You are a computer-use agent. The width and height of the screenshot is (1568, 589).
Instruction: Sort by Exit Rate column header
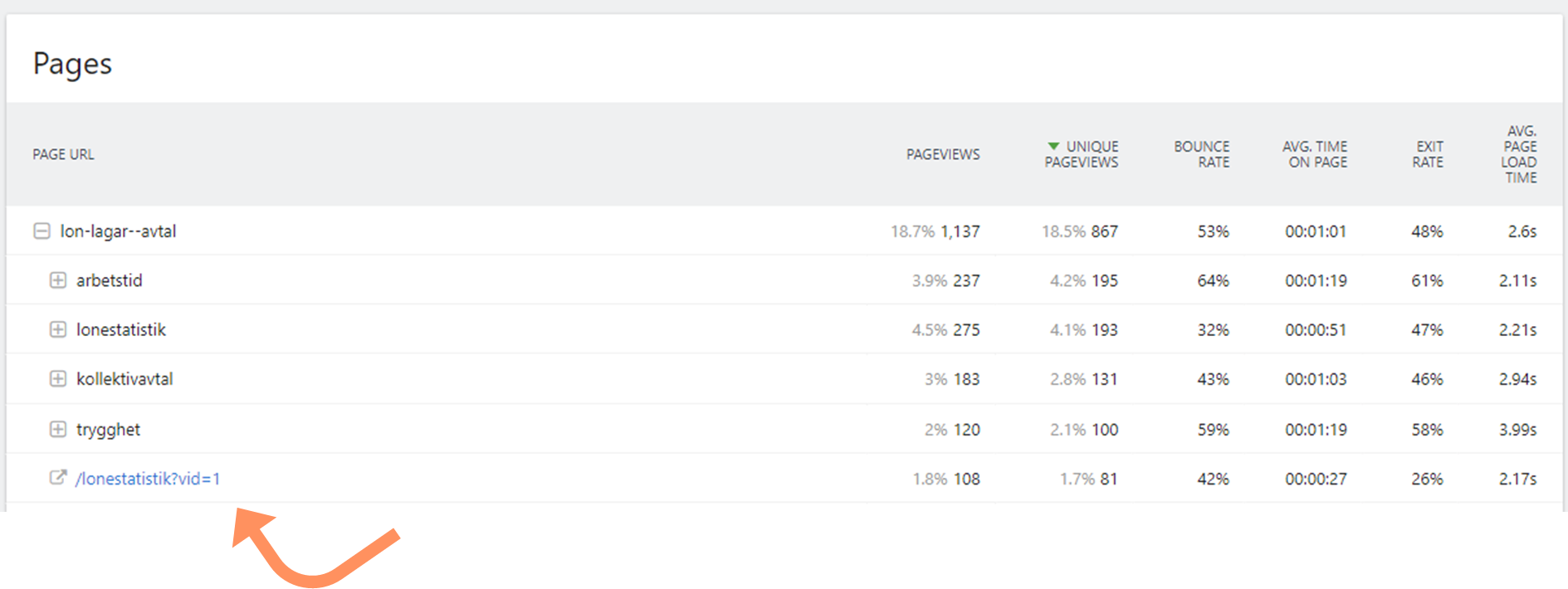1428,154
